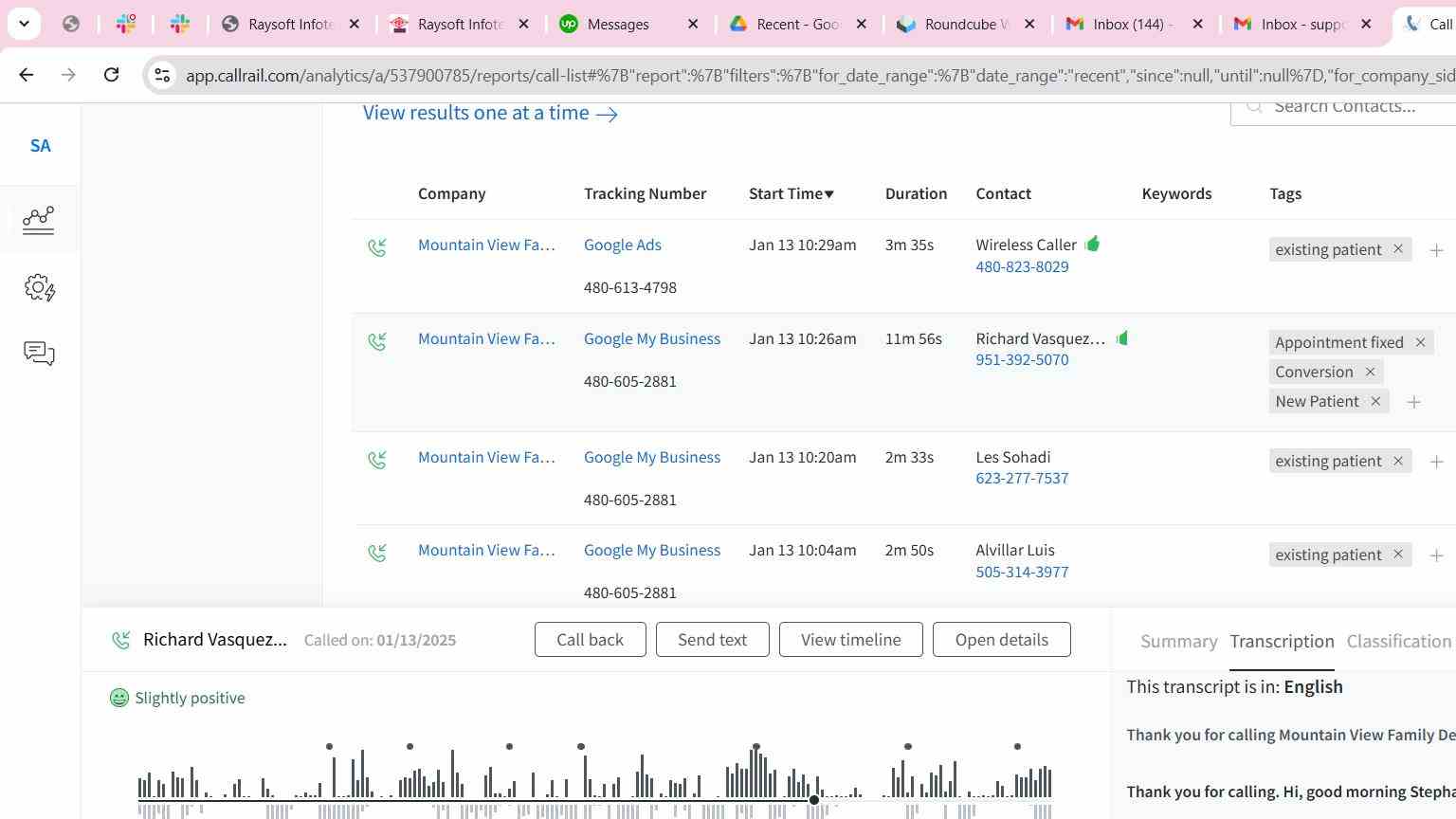The image size is (1456, 819).
Task: Add a tag to Alvillar Luis row
Action: 1436,555
